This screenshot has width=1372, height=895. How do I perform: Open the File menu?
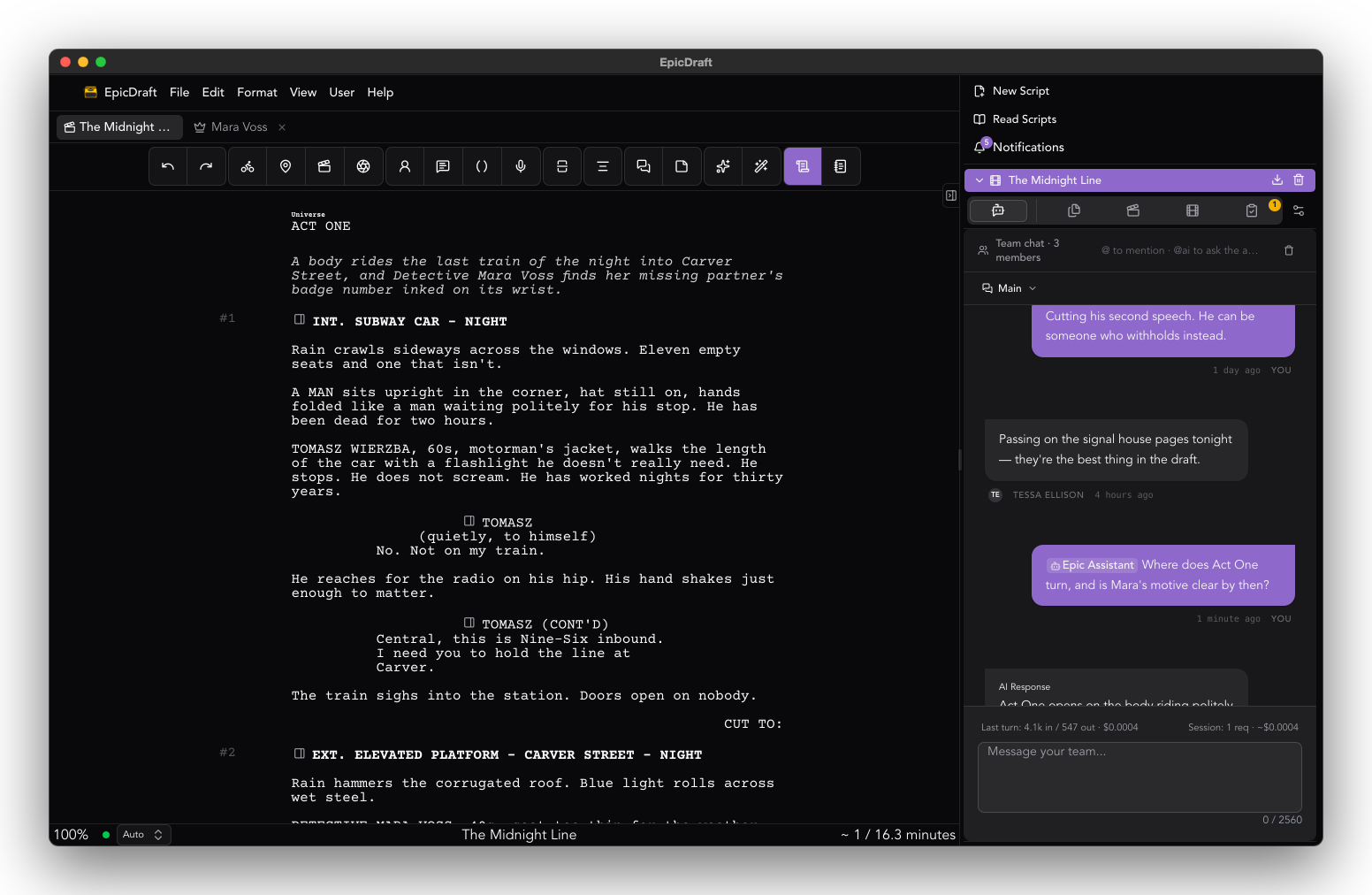click(x=179, y=92)
